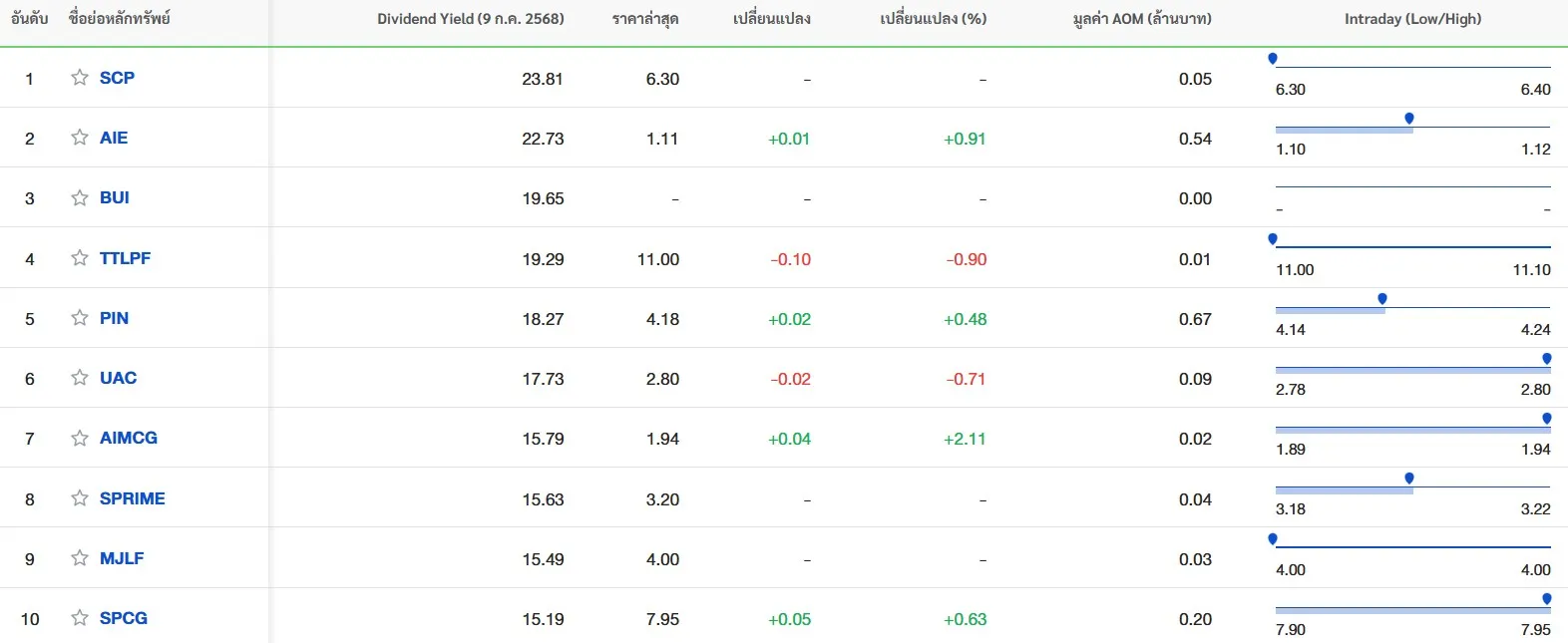1568x643 pixels.
Task: Star UAC as a favorite security
Action: tap(79, 378)
